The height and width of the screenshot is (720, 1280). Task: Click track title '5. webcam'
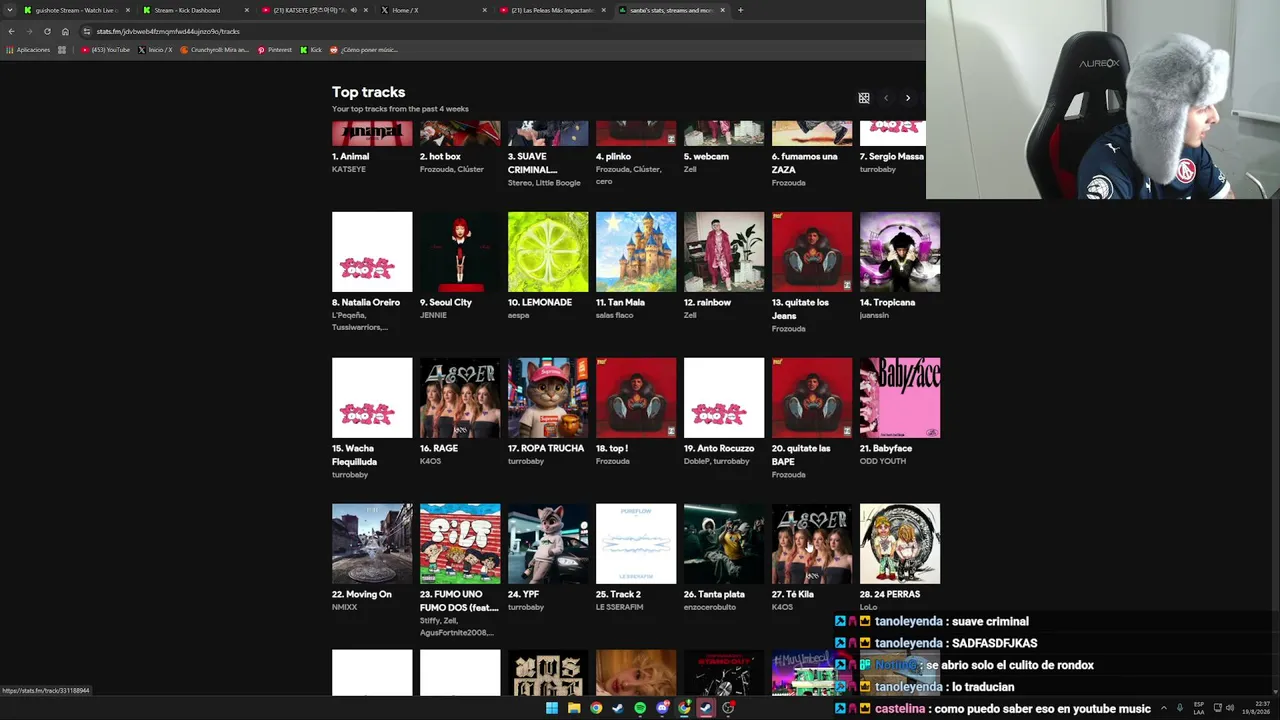706,157
